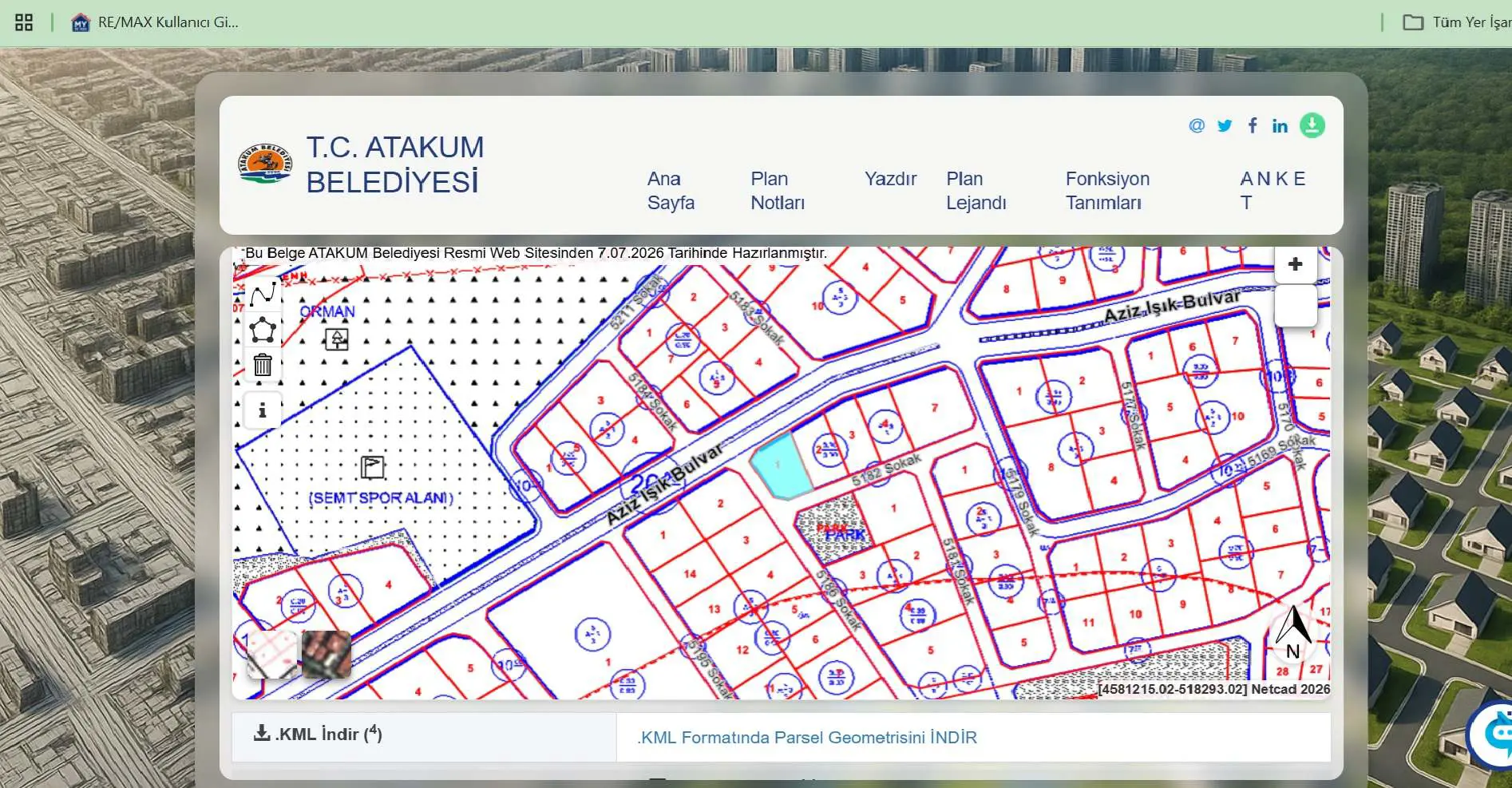Screen dimensions: 1512x788
Task: Click the north arrow compass
Action: [x=1293, y=633]
